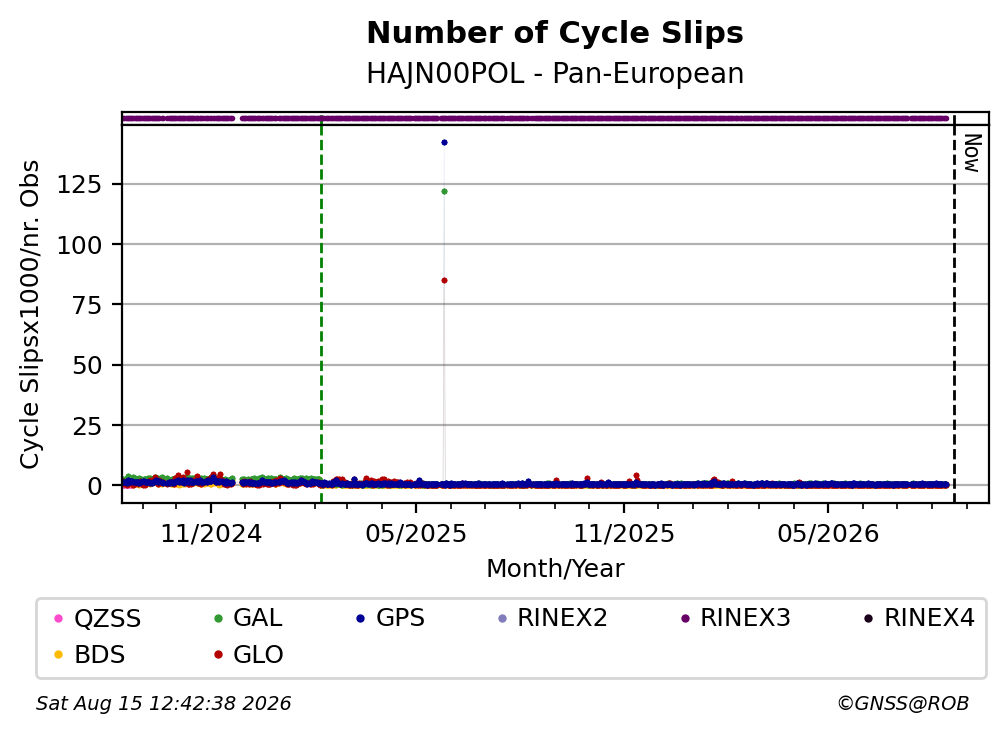Click the timestamp 'Sat Aug 15 12:42:38 2026'
The width and height of the screenshot is (1008, 734).
tap(163, 704)
